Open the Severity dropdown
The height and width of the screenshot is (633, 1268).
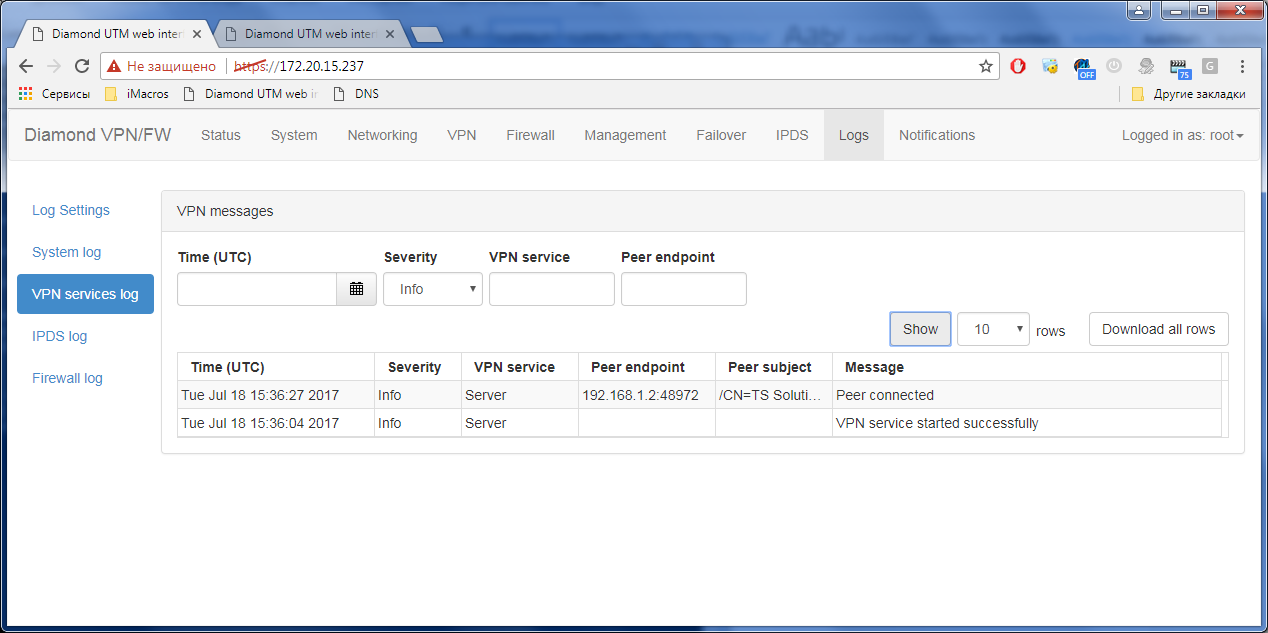click(433, 289)
